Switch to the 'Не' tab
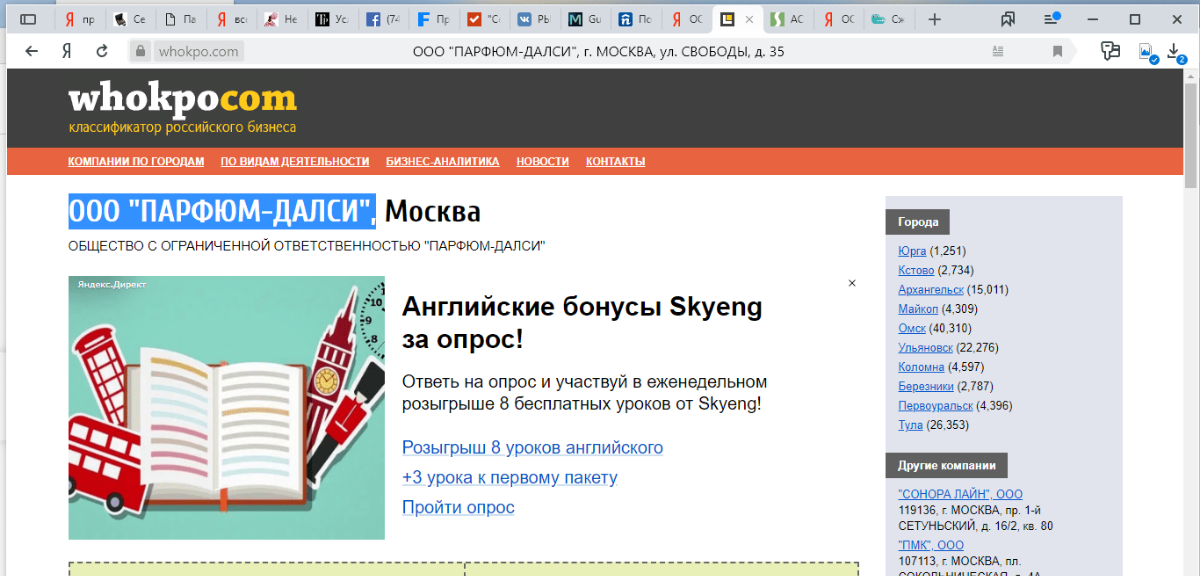The image size is (1200, 576). point(281,19)
